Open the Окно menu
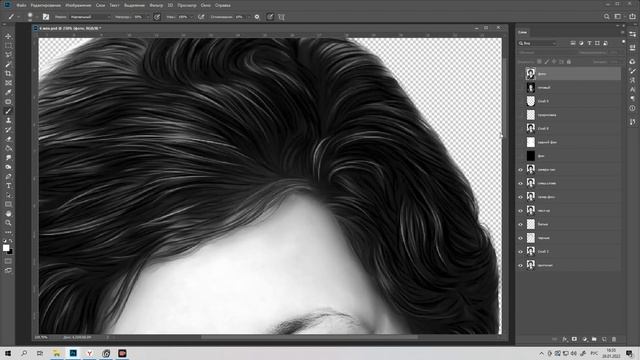 [206, 5]
